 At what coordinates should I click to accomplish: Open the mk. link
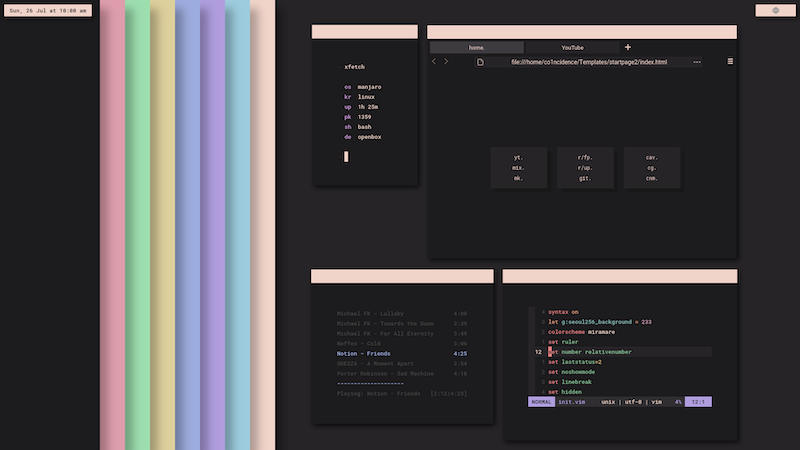pyautogui.click(x=518, y=179)
